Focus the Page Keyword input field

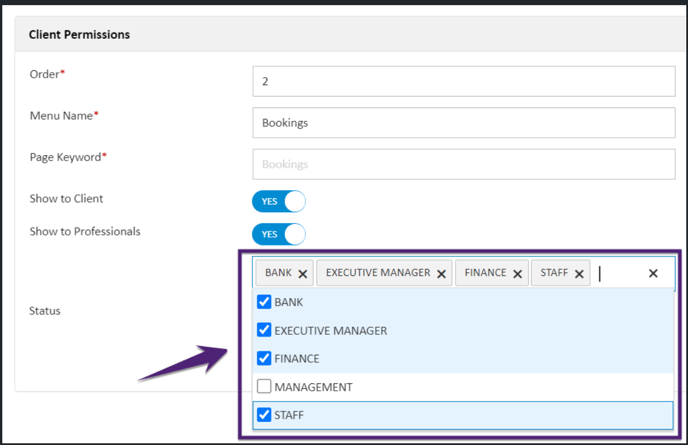(x=464, y=164)
